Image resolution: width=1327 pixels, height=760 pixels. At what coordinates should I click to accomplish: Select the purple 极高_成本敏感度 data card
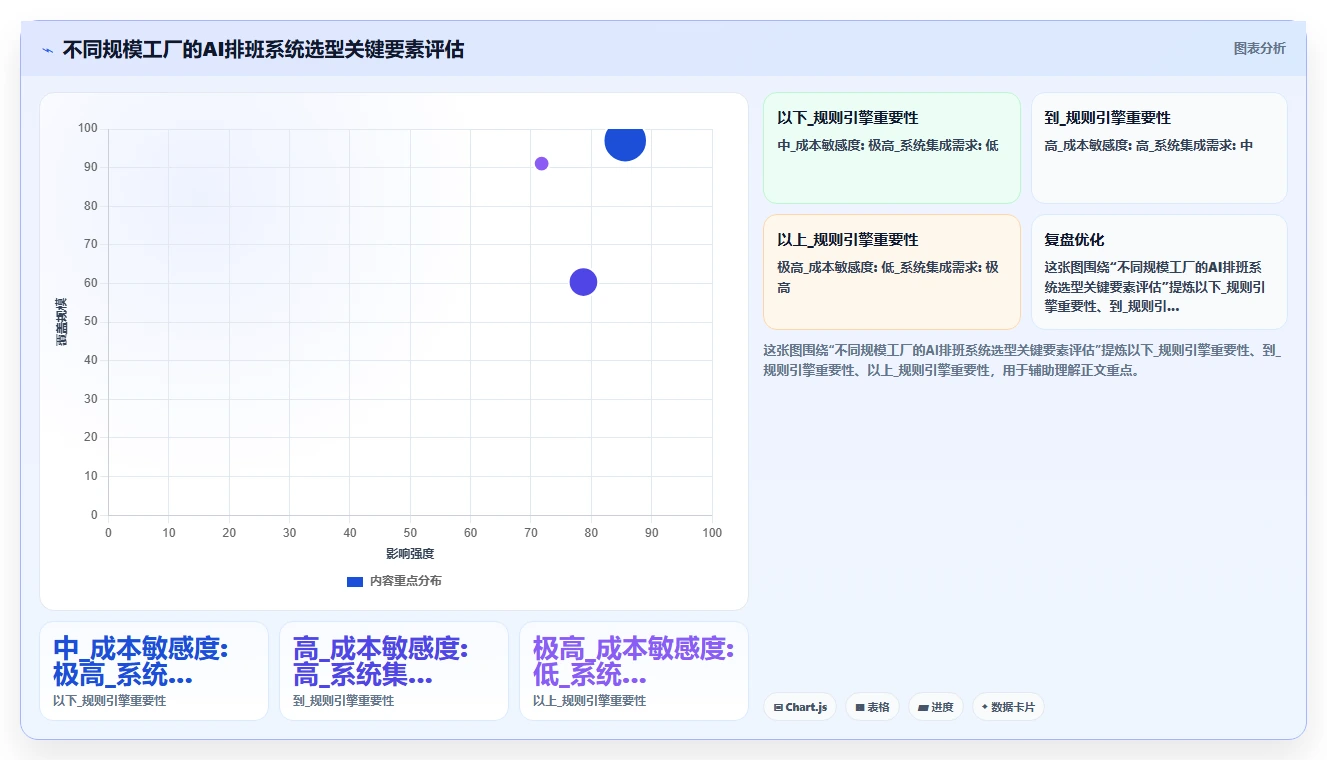pos(634,671)
